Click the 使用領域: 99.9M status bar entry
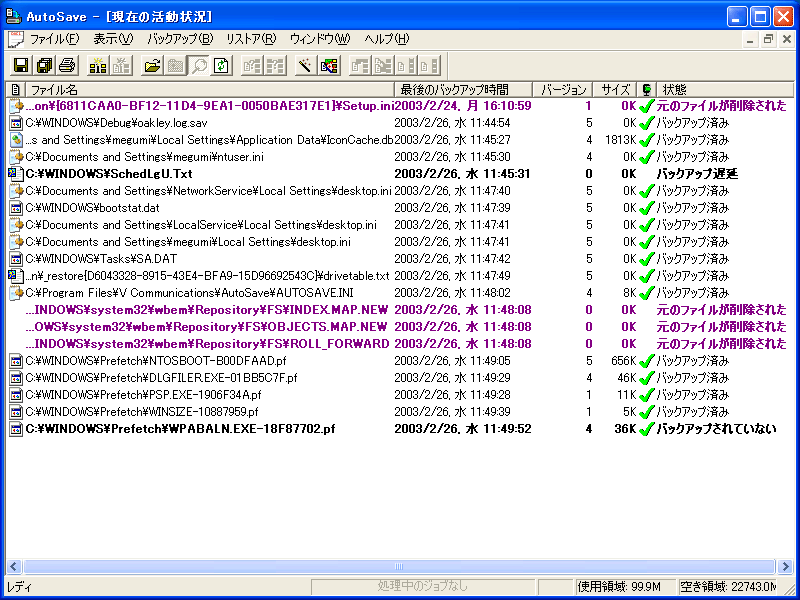 point(626,587)
